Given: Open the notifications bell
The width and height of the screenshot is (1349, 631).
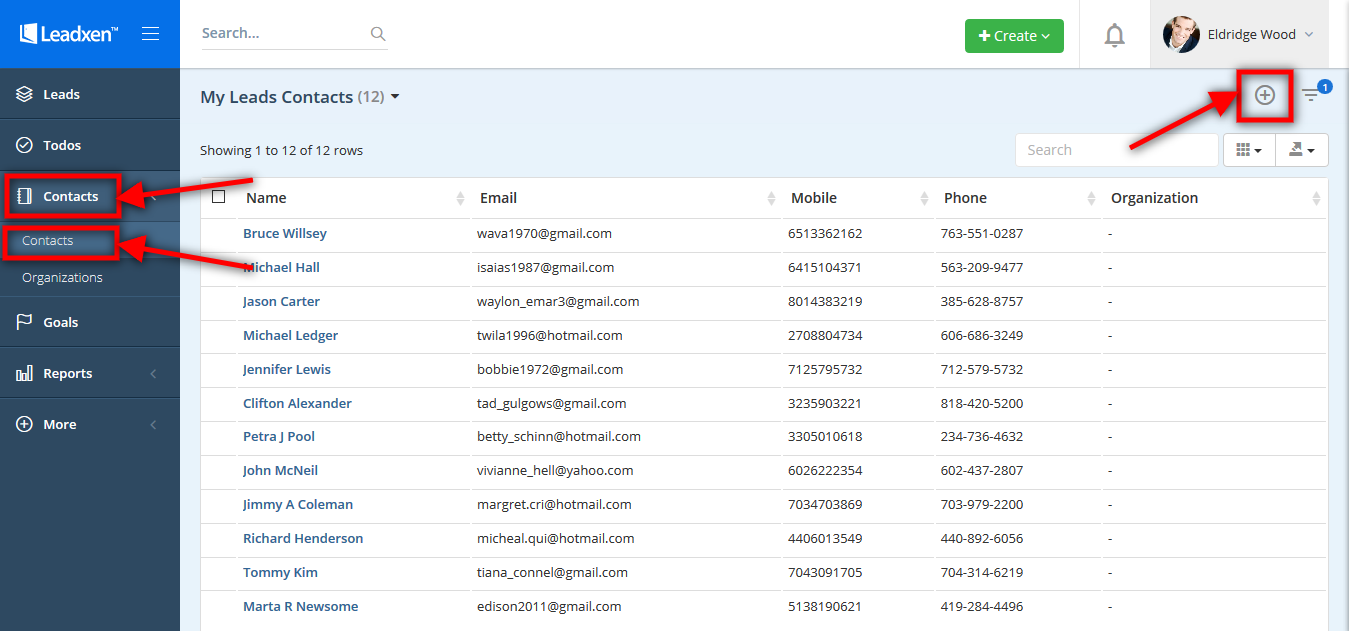Looking at the screenshot, I should 1114,35.
